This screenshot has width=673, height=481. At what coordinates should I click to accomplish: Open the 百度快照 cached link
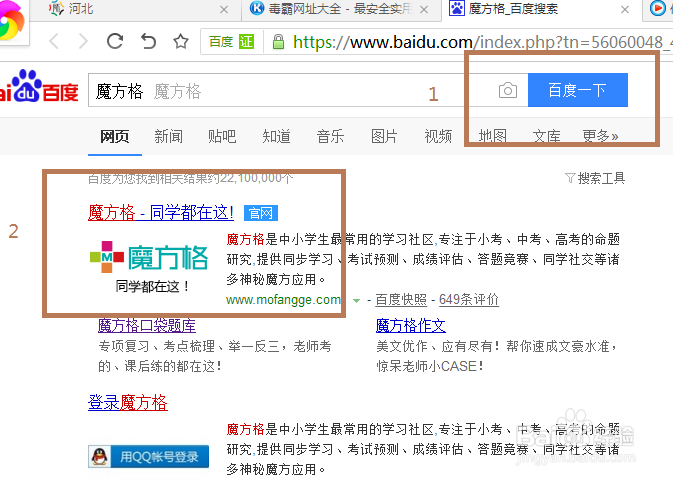click(401, 299)
